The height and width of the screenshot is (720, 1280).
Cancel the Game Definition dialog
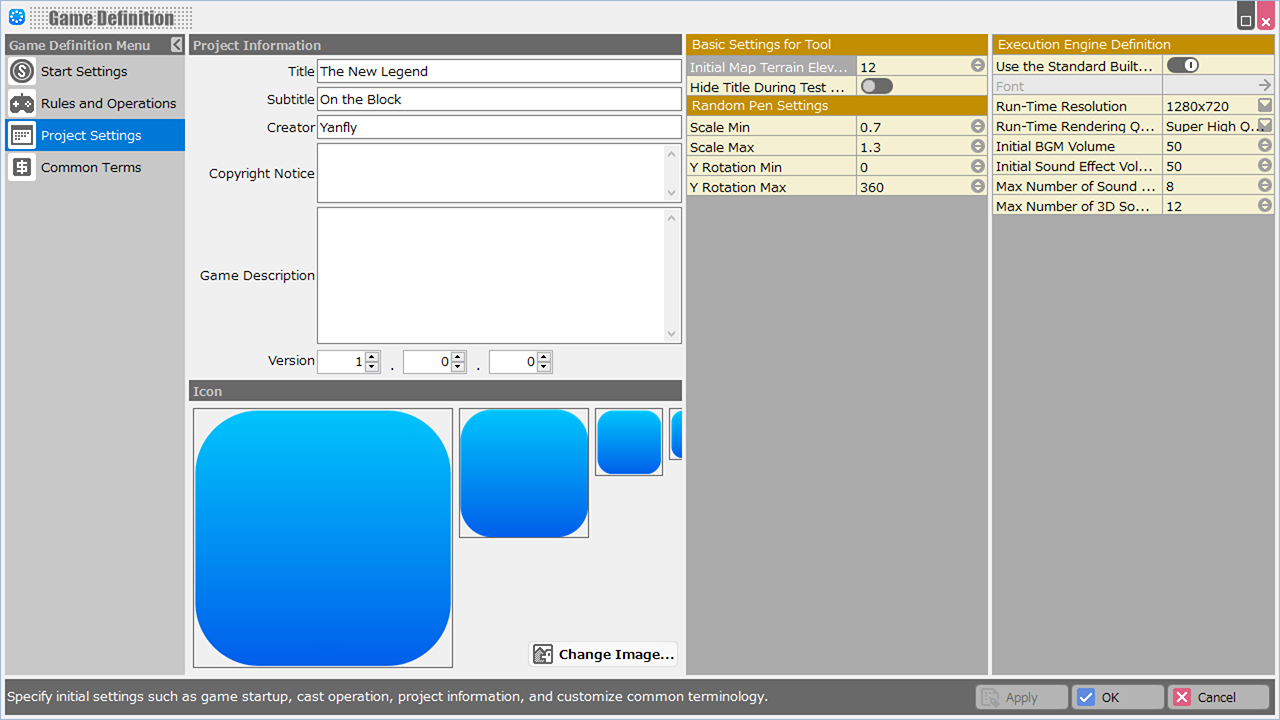click(1218, 697)
